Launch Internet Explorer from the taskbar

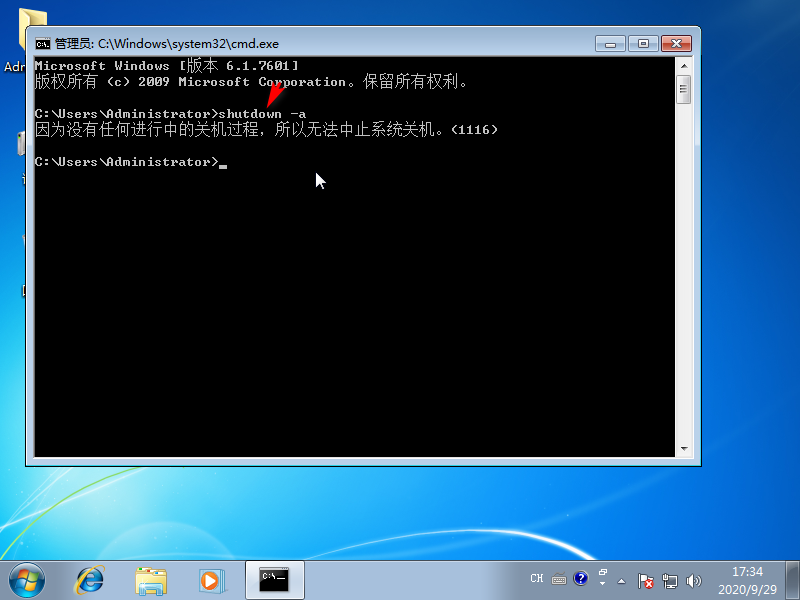(x=90, y=579)
